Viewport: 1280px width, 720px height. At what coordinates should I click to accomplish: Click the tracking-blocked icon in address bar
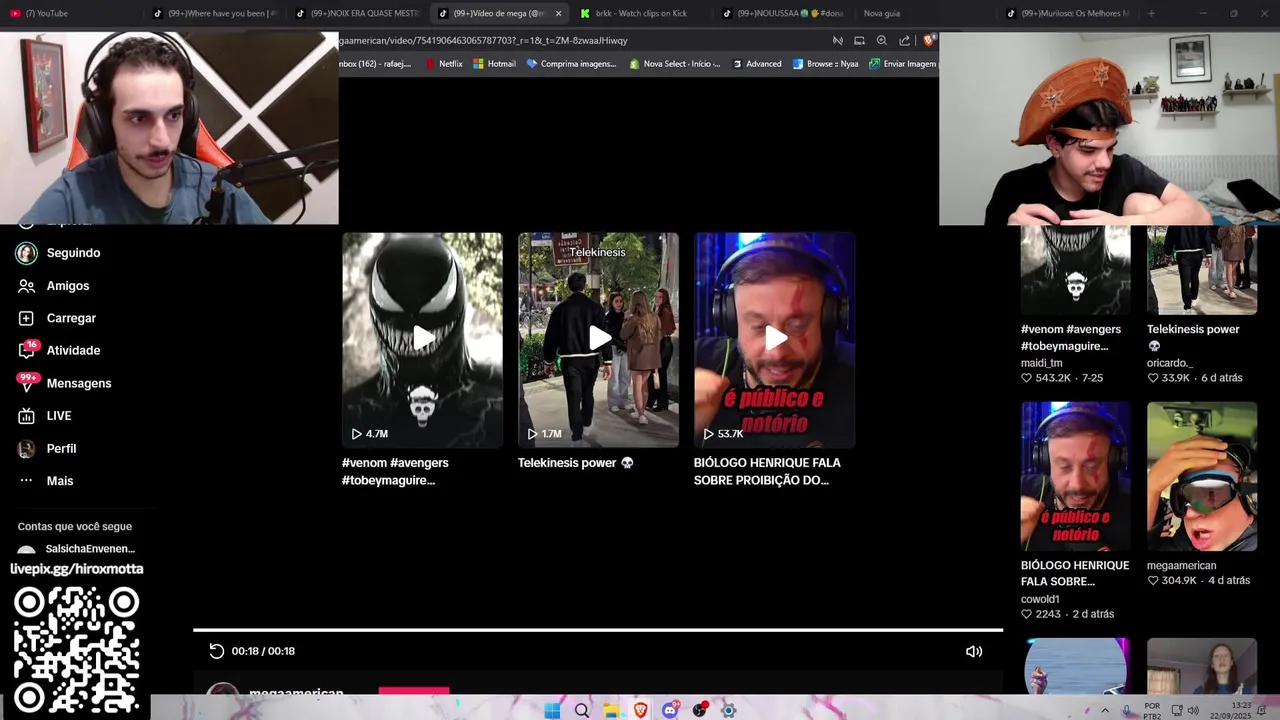click(x=838, y=41)
